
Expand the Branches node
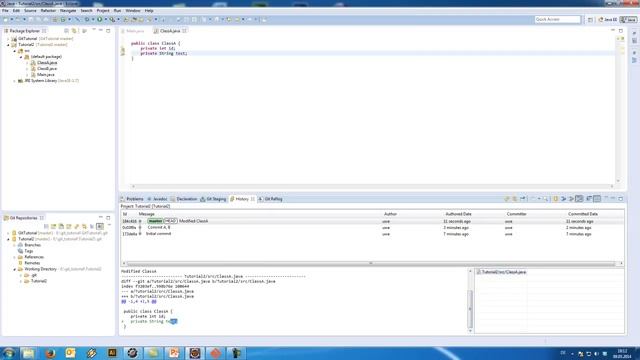[x=15, y=245]
